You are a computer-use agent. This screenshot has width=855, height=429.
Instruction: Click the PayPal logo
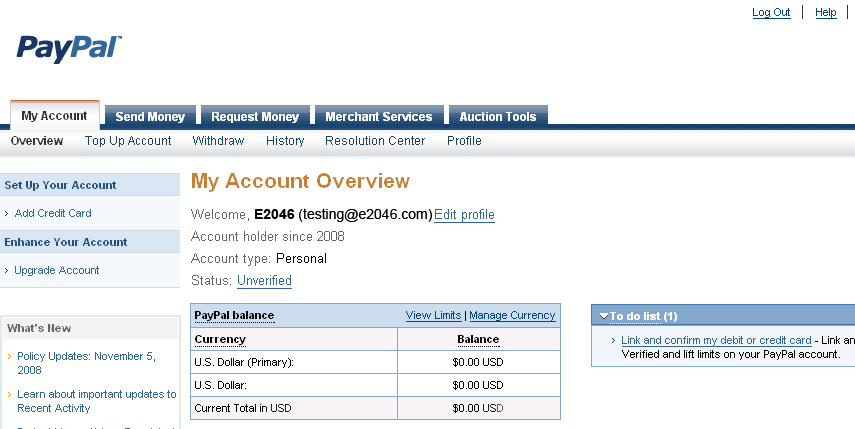coord(69,48)
